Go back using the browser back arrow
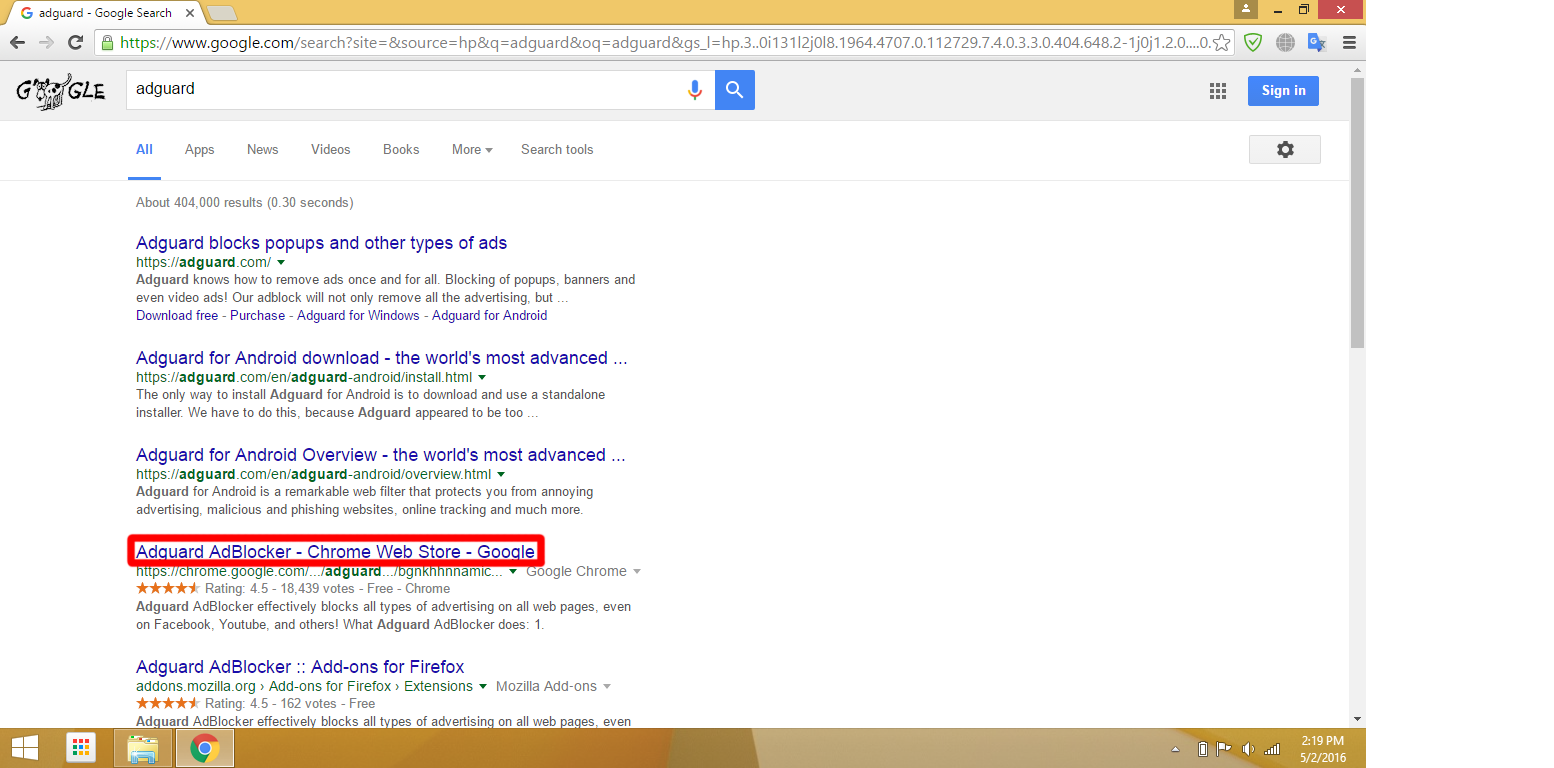Viewport: 1554px width, 768px height. [x=17, y=43]
